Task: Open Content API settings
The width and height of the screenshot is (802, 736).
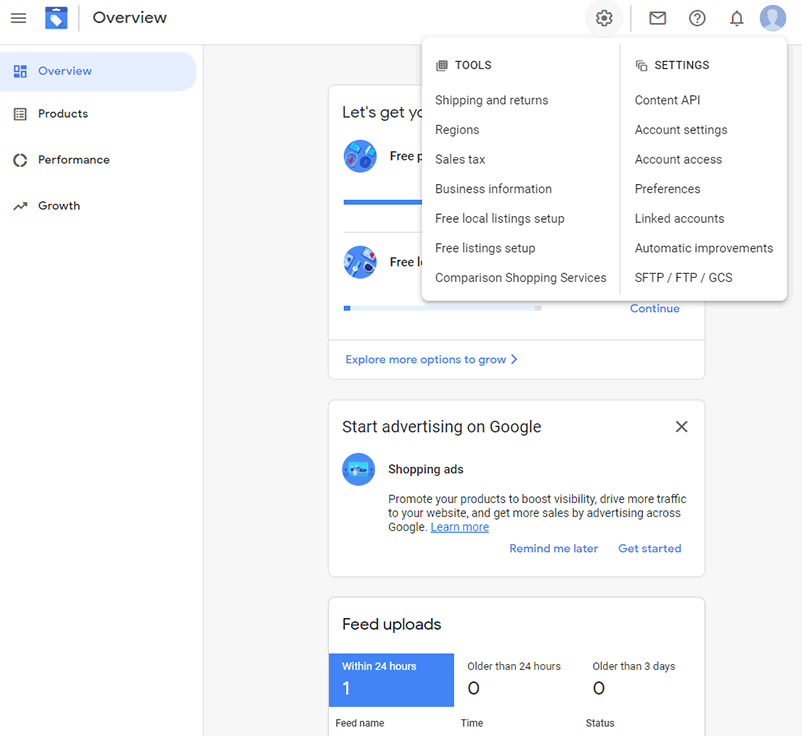Action: coord(667,100)
